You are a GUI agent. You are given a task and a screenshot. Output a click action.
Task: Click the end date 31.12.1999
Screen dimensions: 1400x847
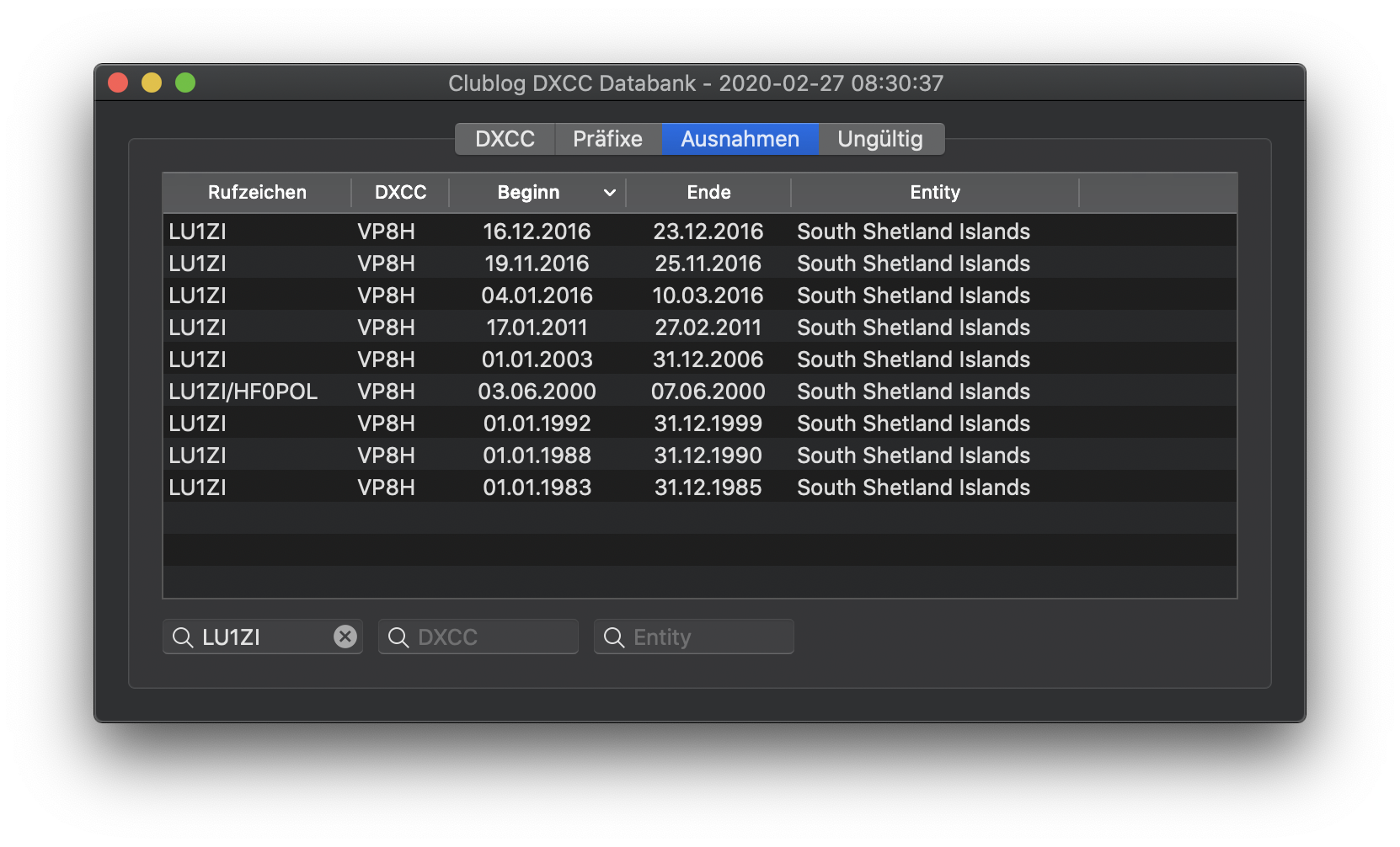click(708, 423)
